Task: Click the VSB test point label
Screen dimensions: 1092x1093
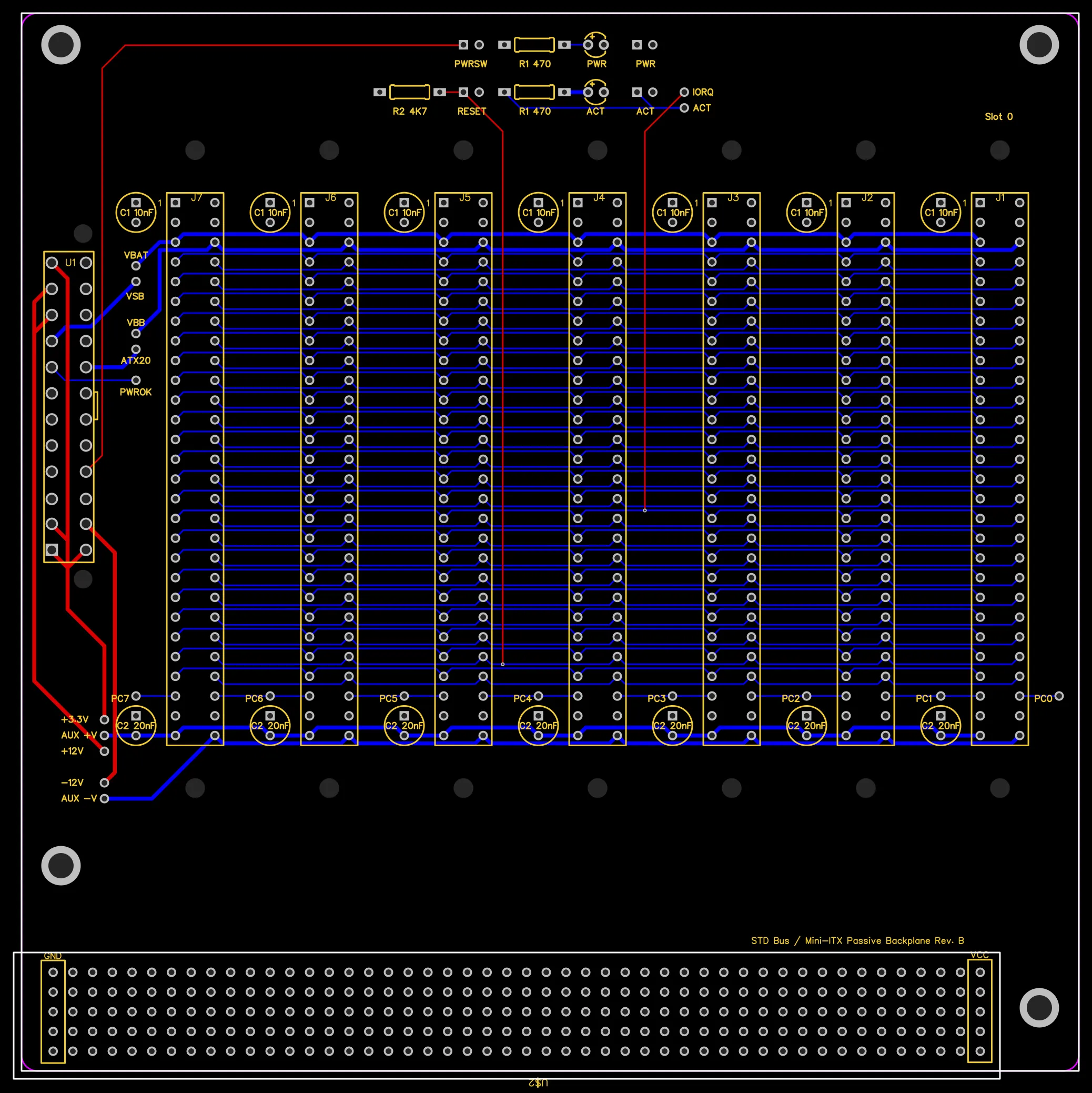Action: (135, 296)
